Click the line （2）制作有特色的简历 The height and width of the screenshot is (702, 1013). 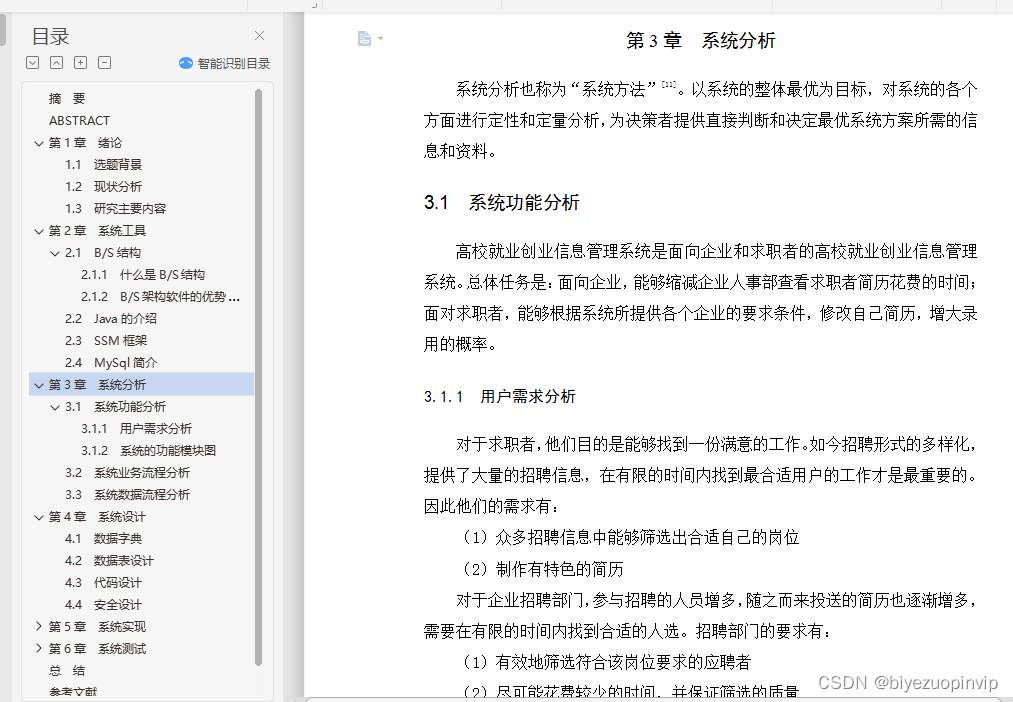pyautogui.click(x=543, y=570)
